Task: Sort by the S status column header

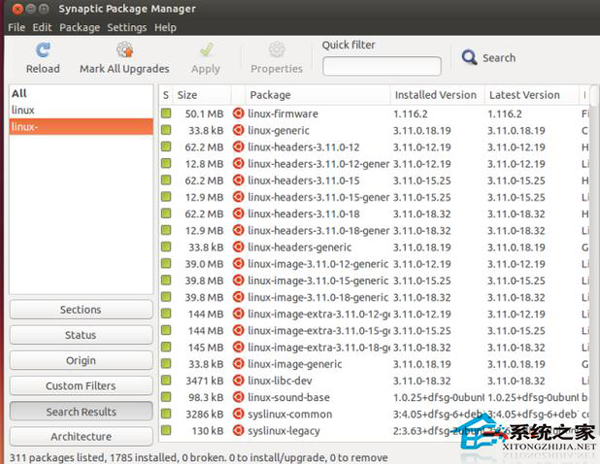Action: 166,95
